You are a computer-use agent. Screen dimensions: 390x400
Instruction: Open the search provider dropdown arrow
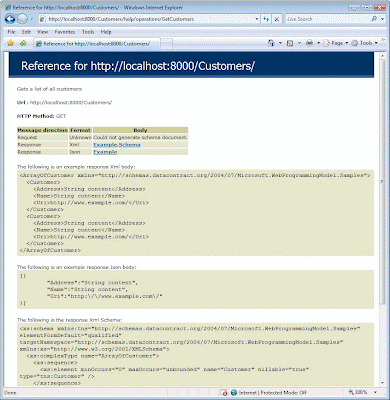click(382, 19)
